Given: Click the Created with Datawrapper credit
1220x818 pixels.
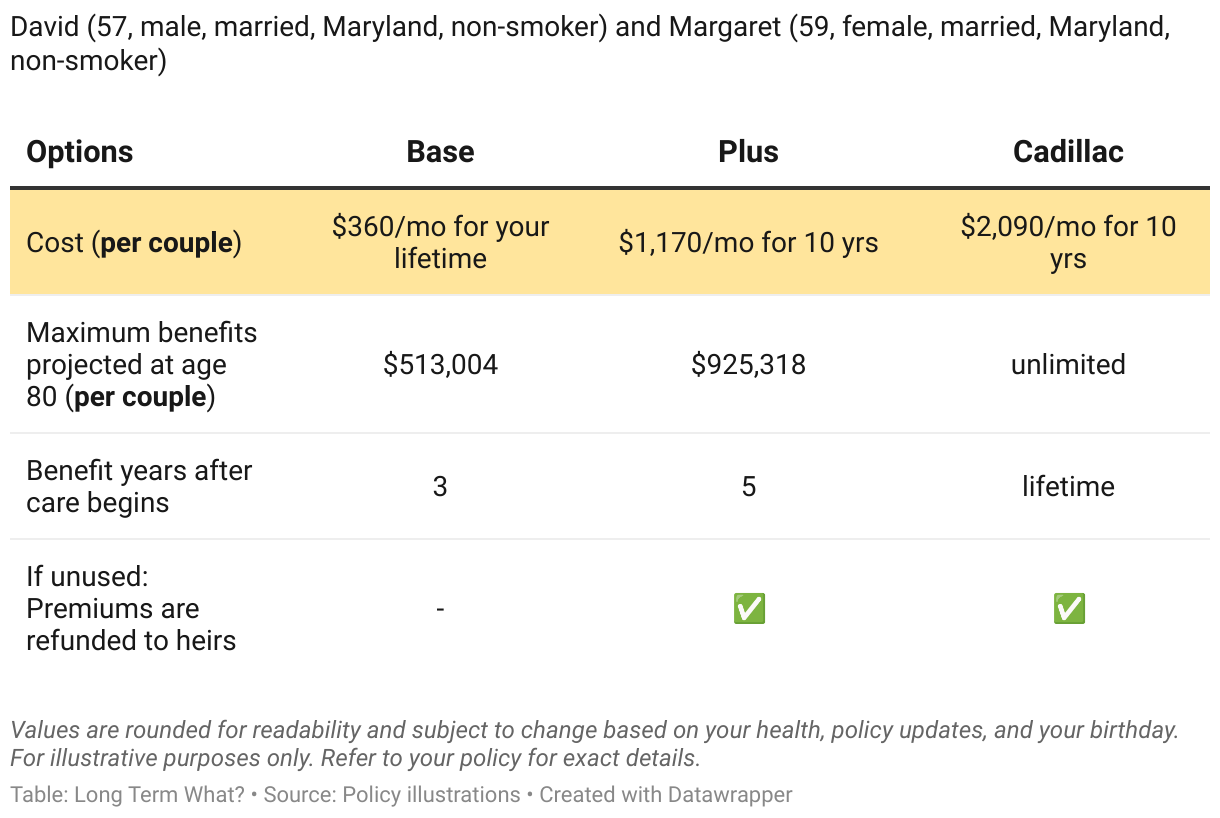Looking at the screenshot, I should coord(666,795).
